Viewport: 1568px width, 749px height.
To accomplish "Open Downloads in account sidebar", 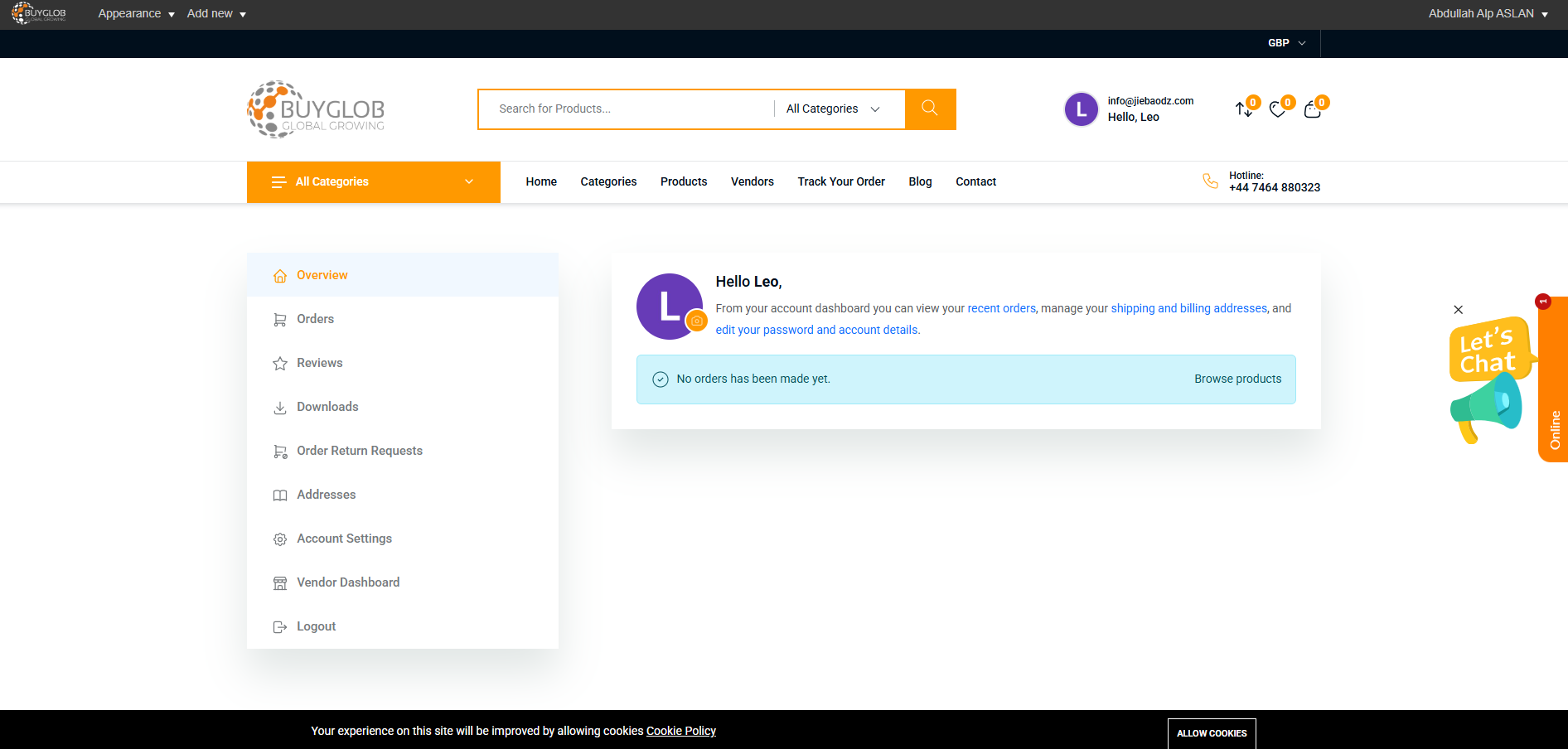I will 403,407.
